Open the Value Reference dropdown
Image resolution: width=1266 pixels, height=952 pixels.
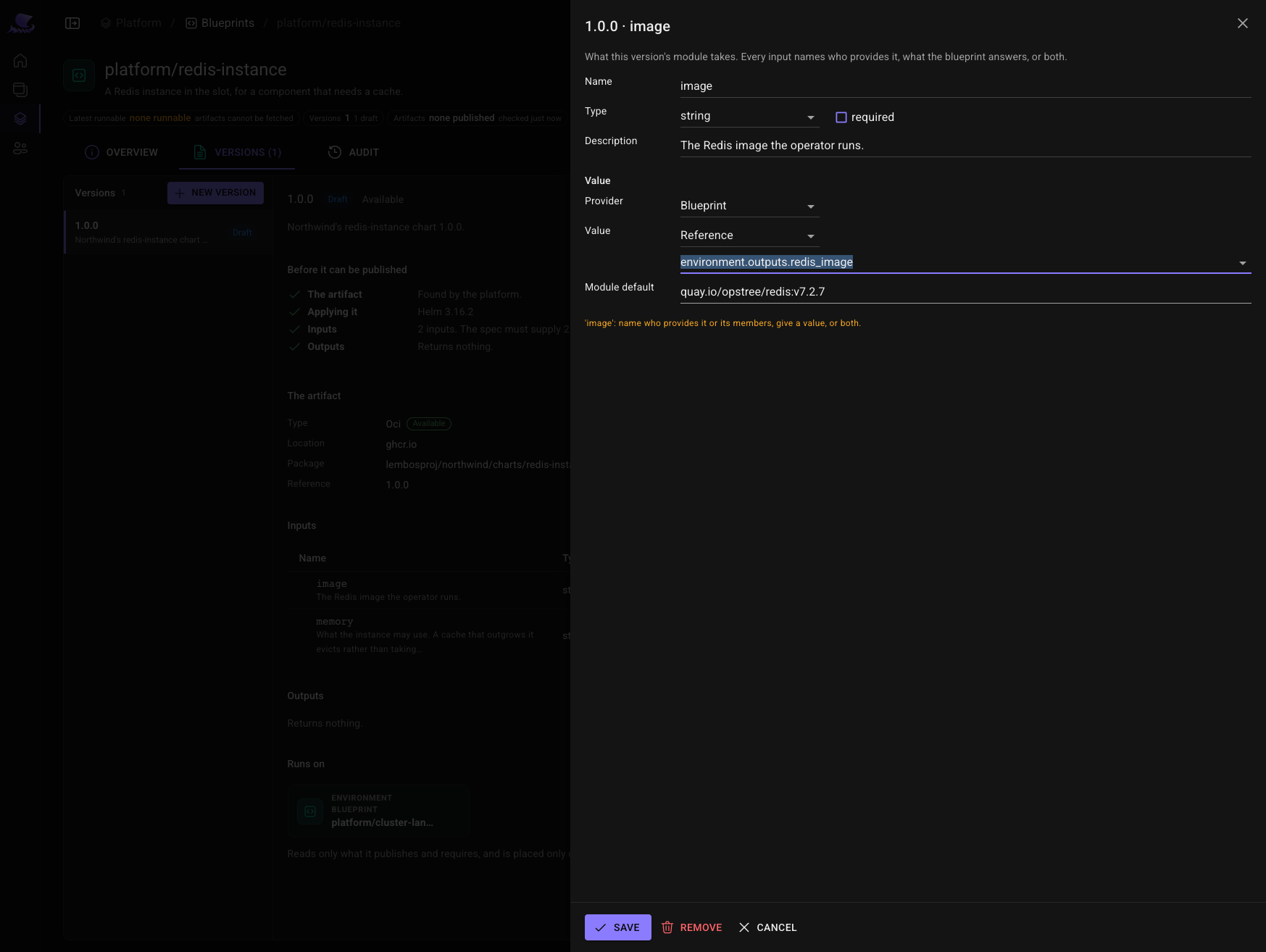click(x=749, y=235)
